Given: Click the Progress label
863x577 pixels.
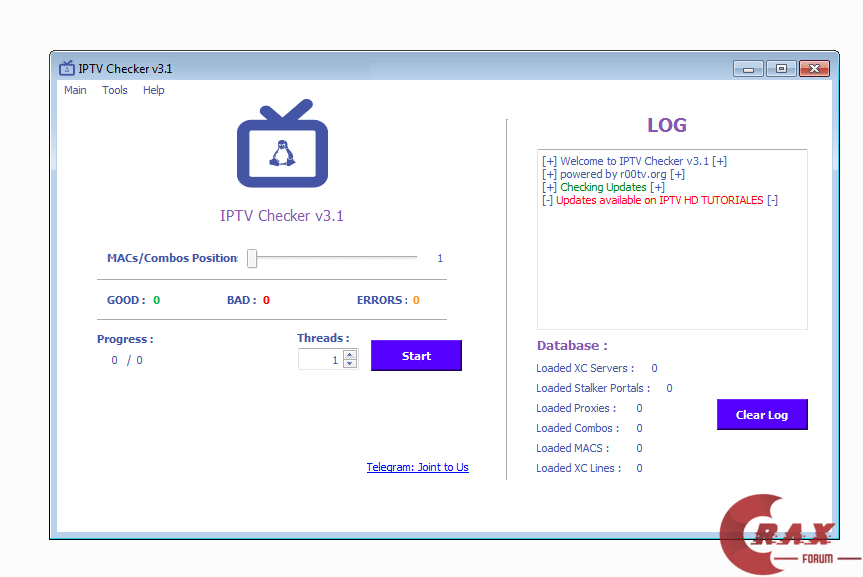Looking at the screenshot, I should click(x=125, y=339).
